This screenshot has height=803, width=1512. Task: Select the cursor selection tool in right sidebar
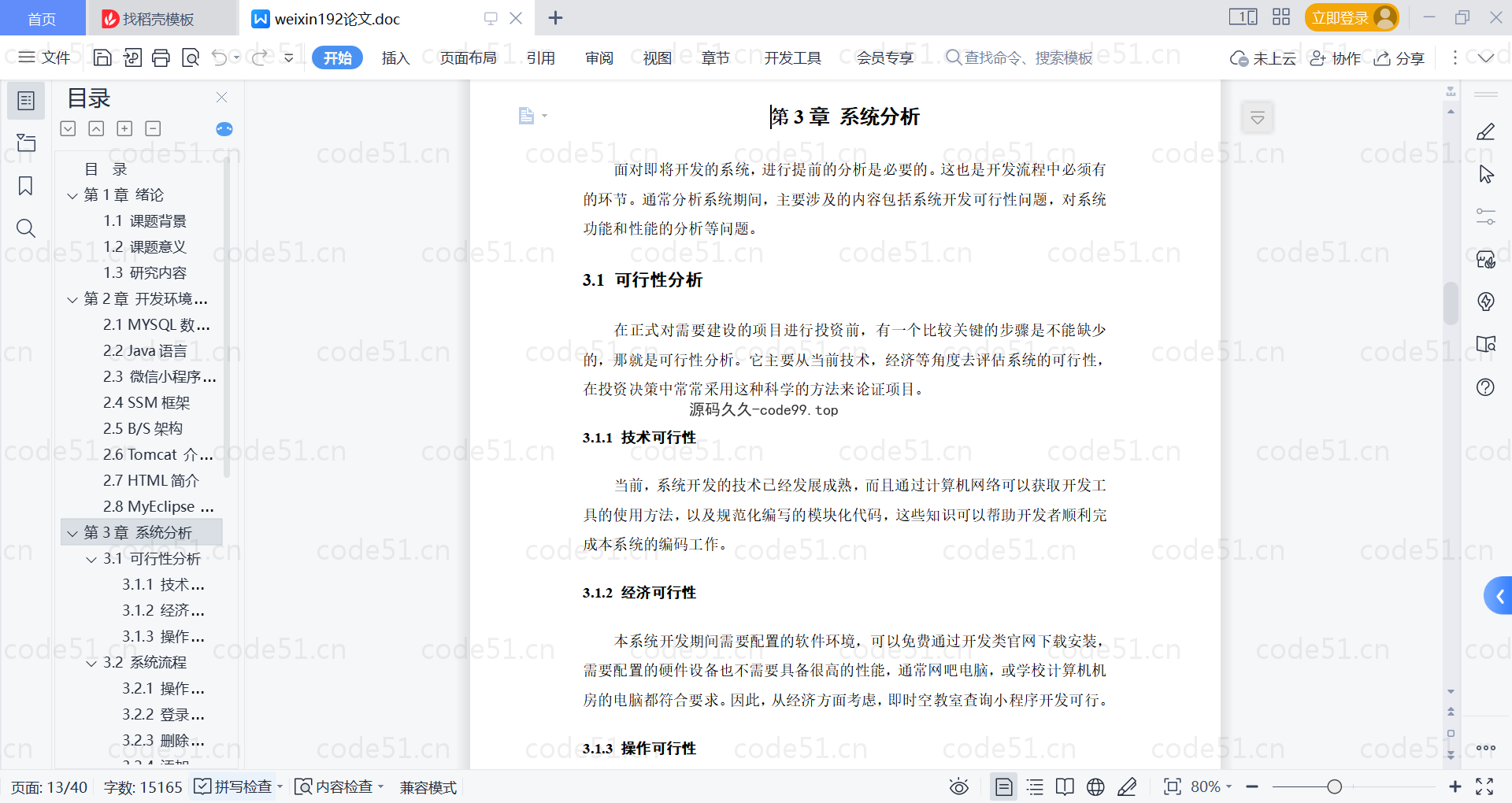(x=1486, y=174)
